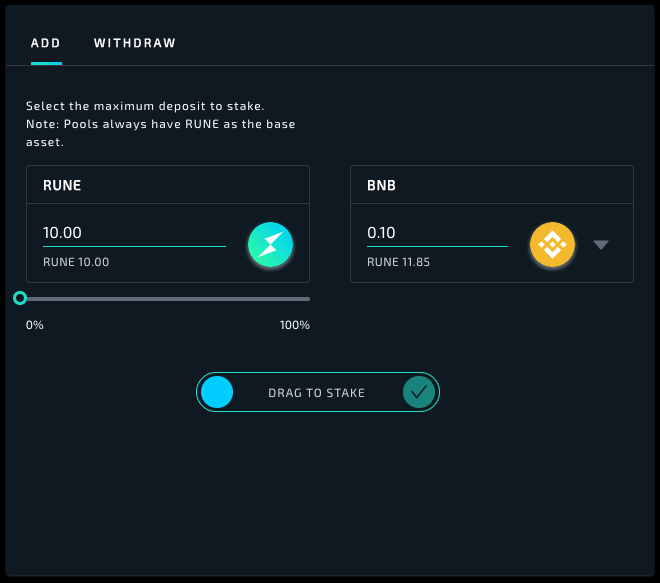Click the RUNE 10.00 value under RUNE input
This screenshot has width=660, height=583.
point(76,262)
